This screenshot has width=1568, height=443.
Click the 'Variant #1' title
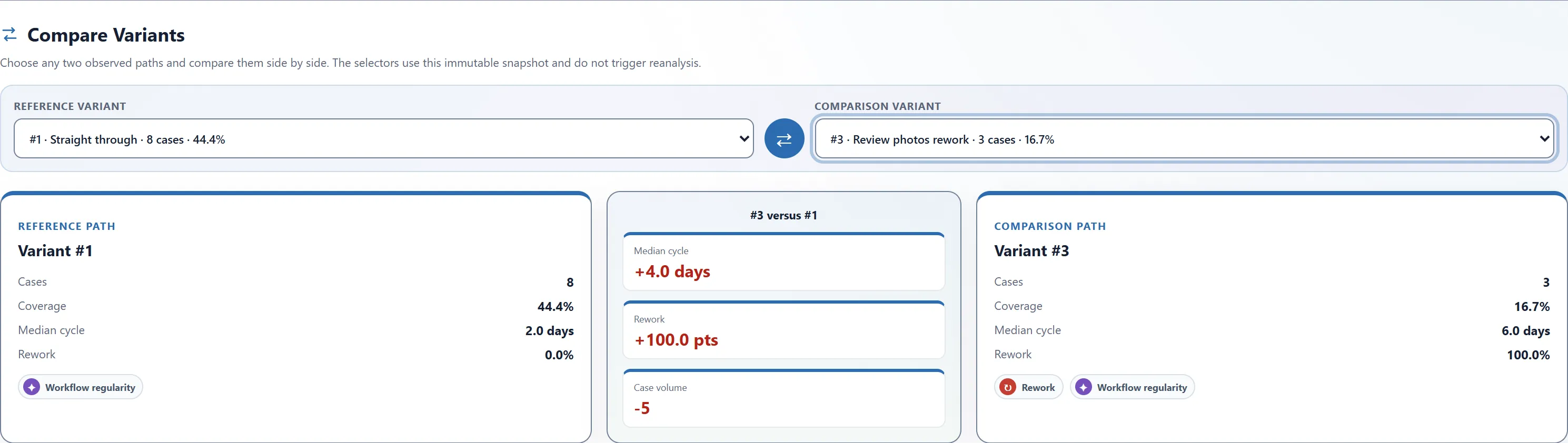coord(55,251)
